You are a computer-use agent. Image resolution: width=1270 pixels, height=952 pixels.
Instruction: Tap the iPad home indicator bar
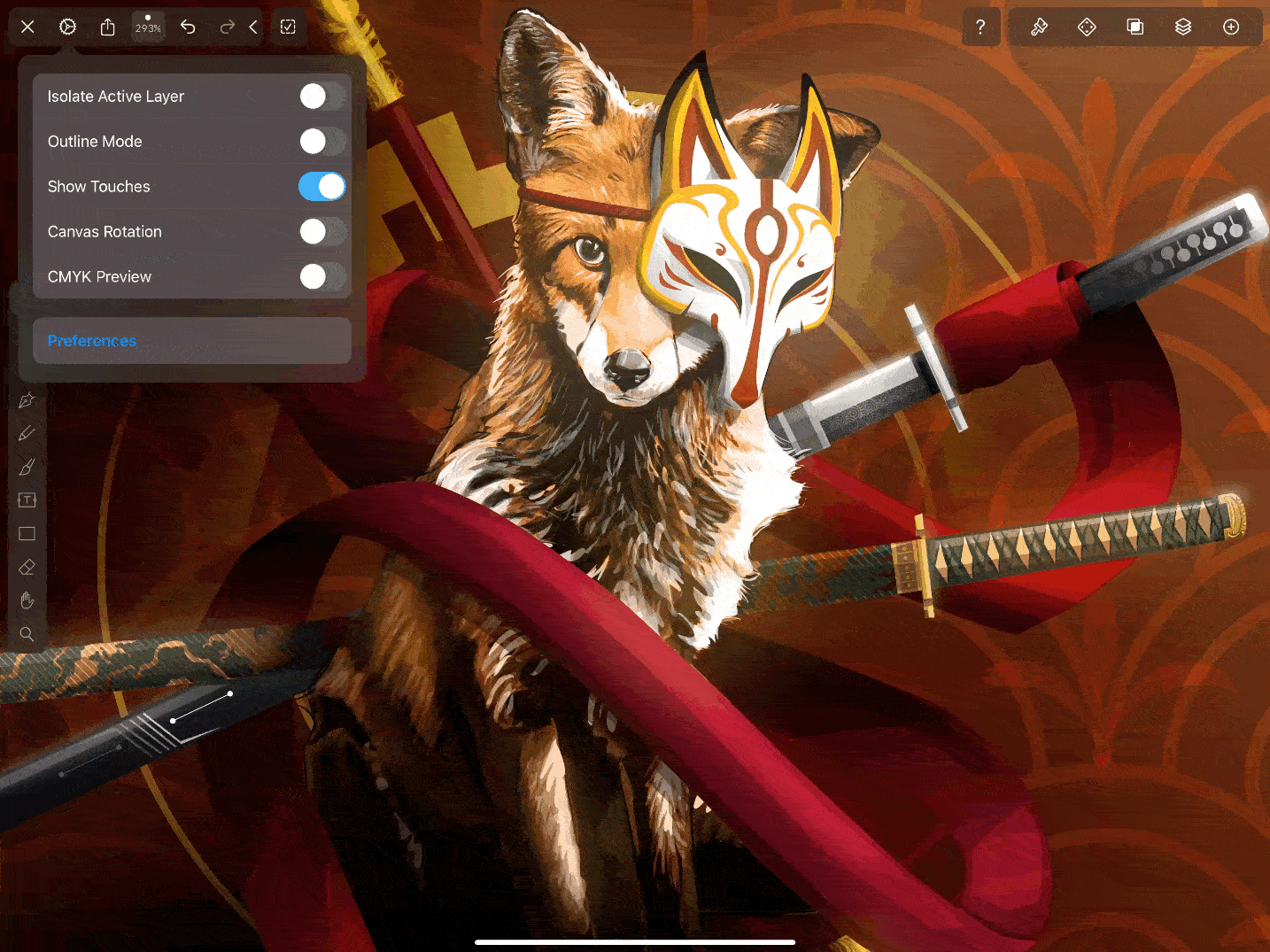coord(634,942)
